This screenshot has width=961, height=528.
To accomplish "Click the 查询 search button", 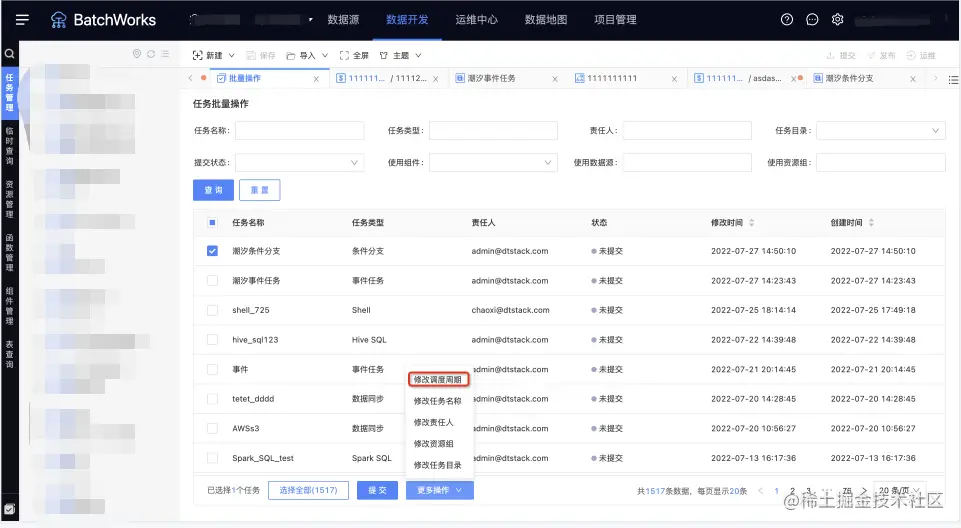I will pos(213,190).
